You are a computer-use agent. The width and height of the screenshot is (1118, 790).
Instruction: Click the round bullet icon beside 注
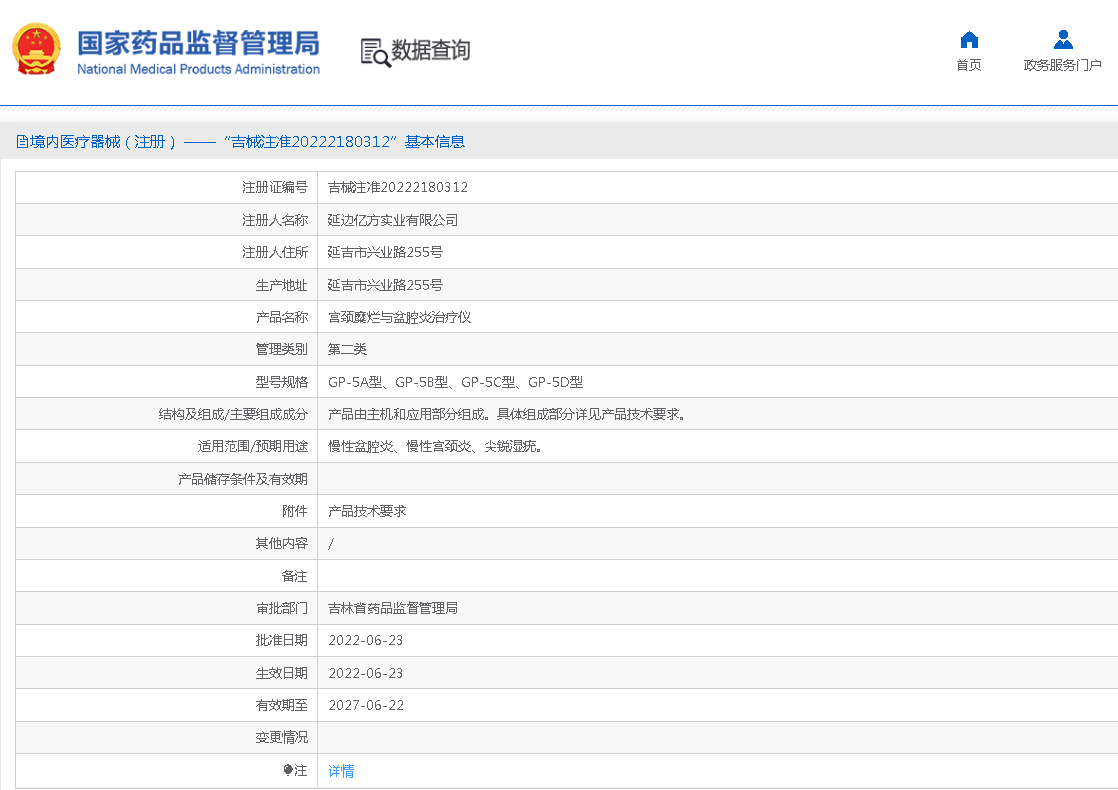click(288, 770)
